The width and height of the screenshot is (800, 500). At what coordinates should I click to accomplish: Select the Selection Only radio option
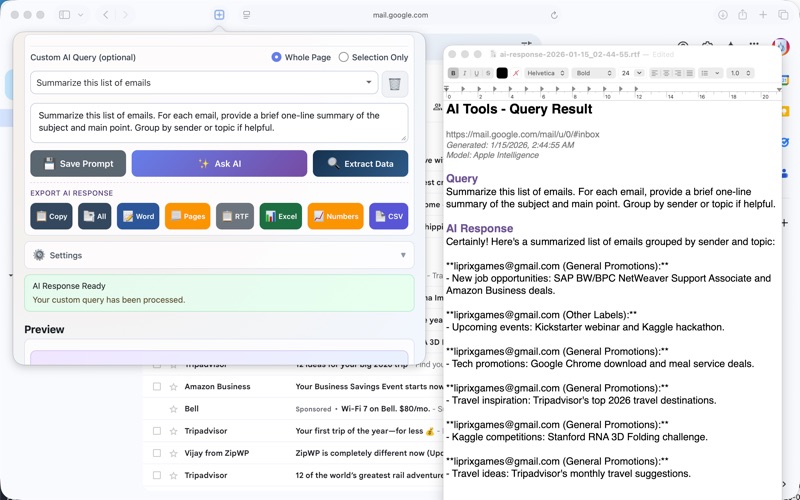[343, 57]
